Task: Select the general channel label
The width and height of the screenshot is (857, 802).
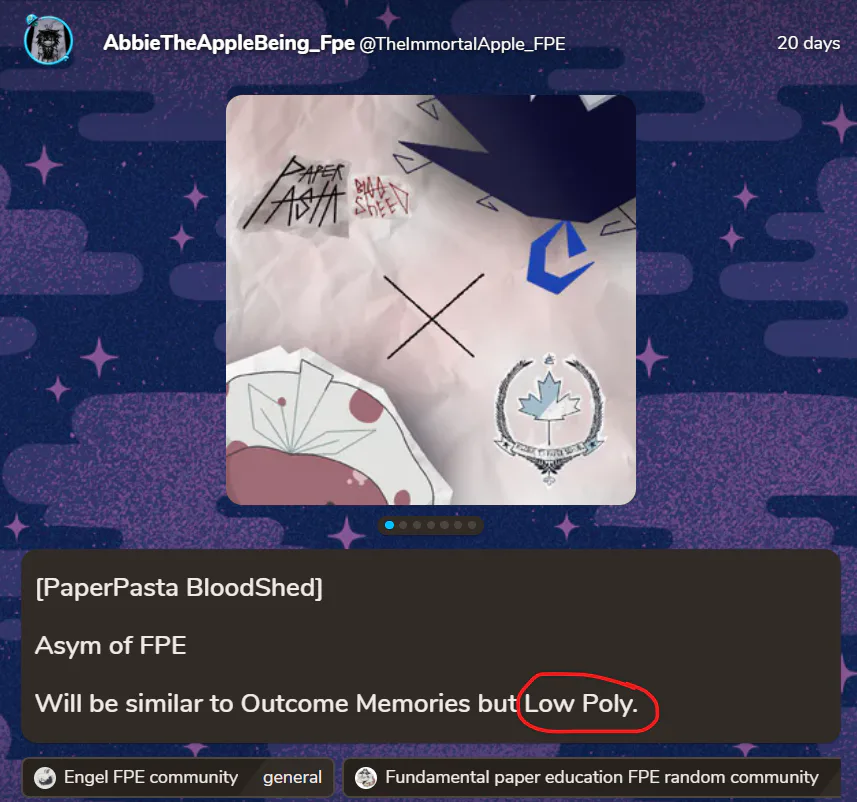Action: pyautogui.click(x=292, y=777)
